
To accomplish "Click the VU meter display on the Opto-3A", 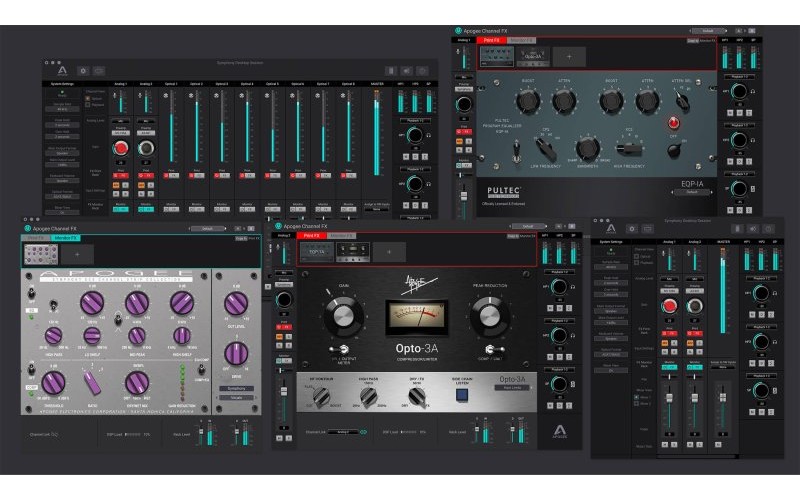I will coord(416,317).
